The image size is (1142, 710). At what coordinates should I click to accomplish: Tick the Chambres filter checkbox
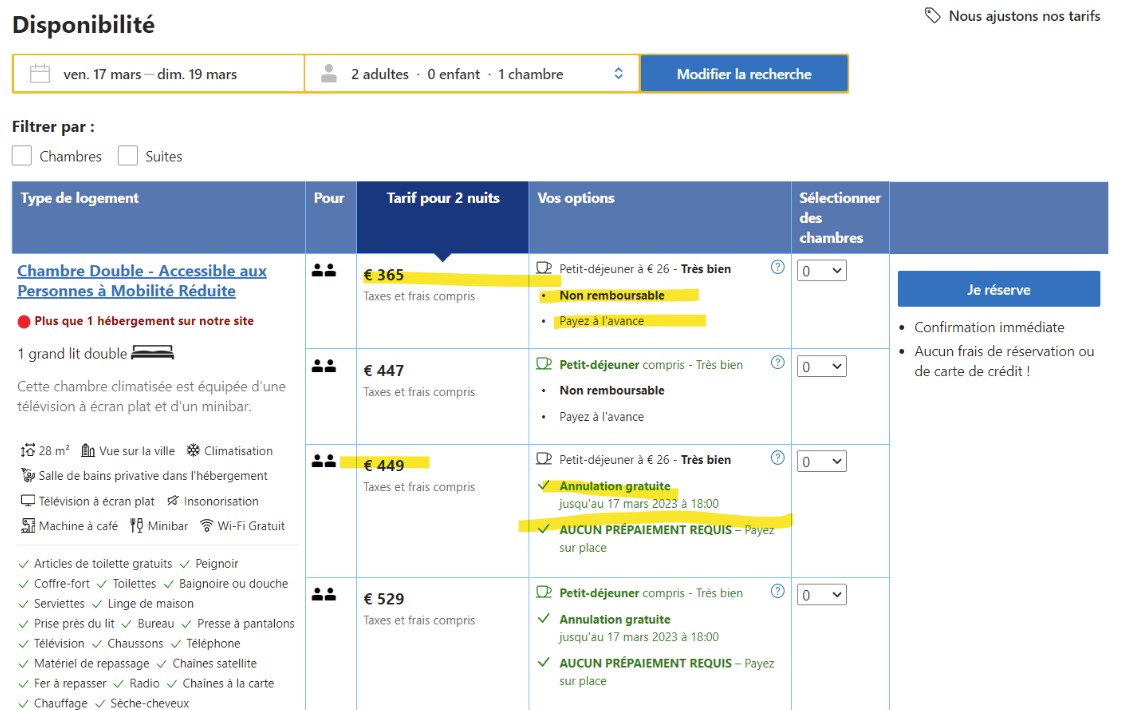tap(22, 156)
